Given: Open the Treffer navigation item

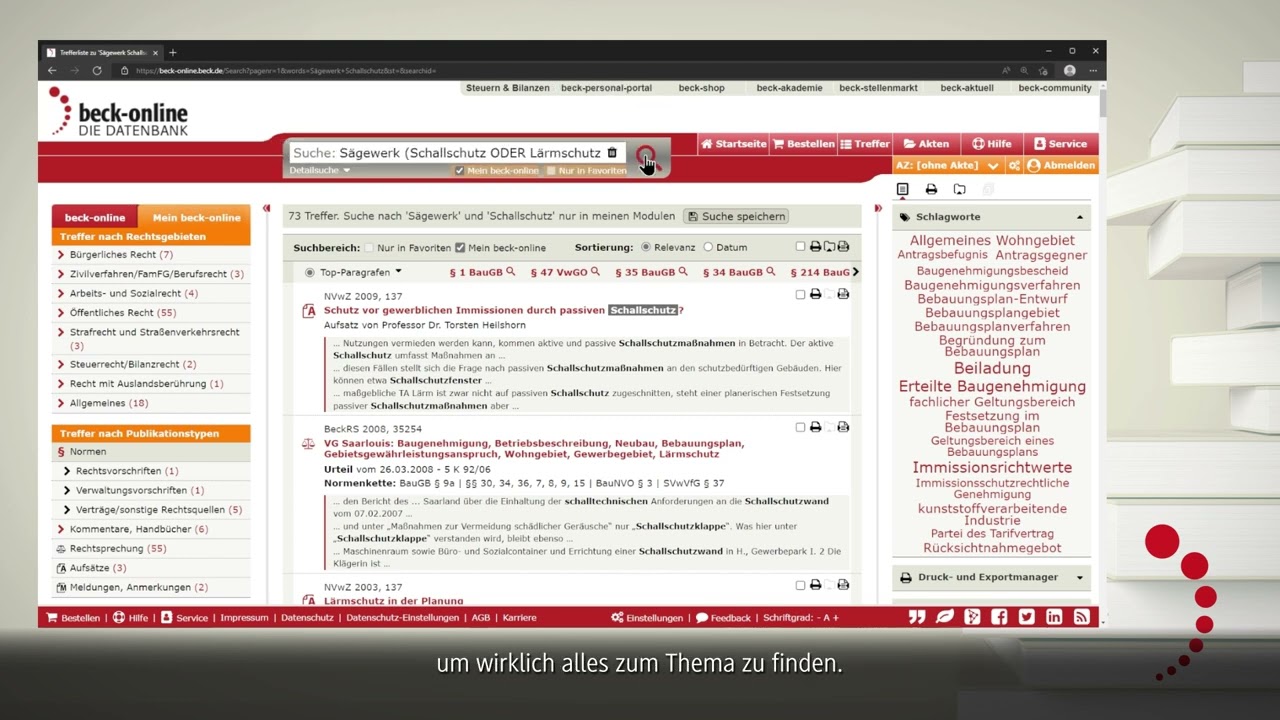Looking at the screenshot, I should (x=865, y=144).
